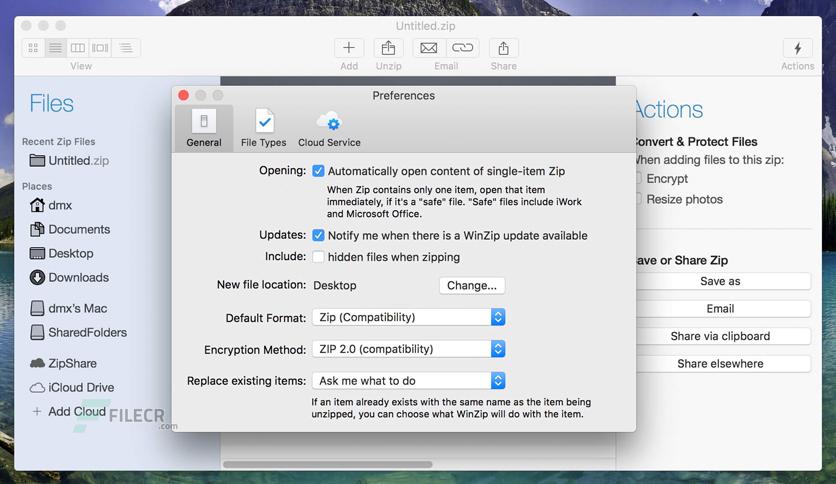Click the link chain toolbar icon
Viewport: 836px width, 484px height.
pyautogui.click(x=462, y=48)
